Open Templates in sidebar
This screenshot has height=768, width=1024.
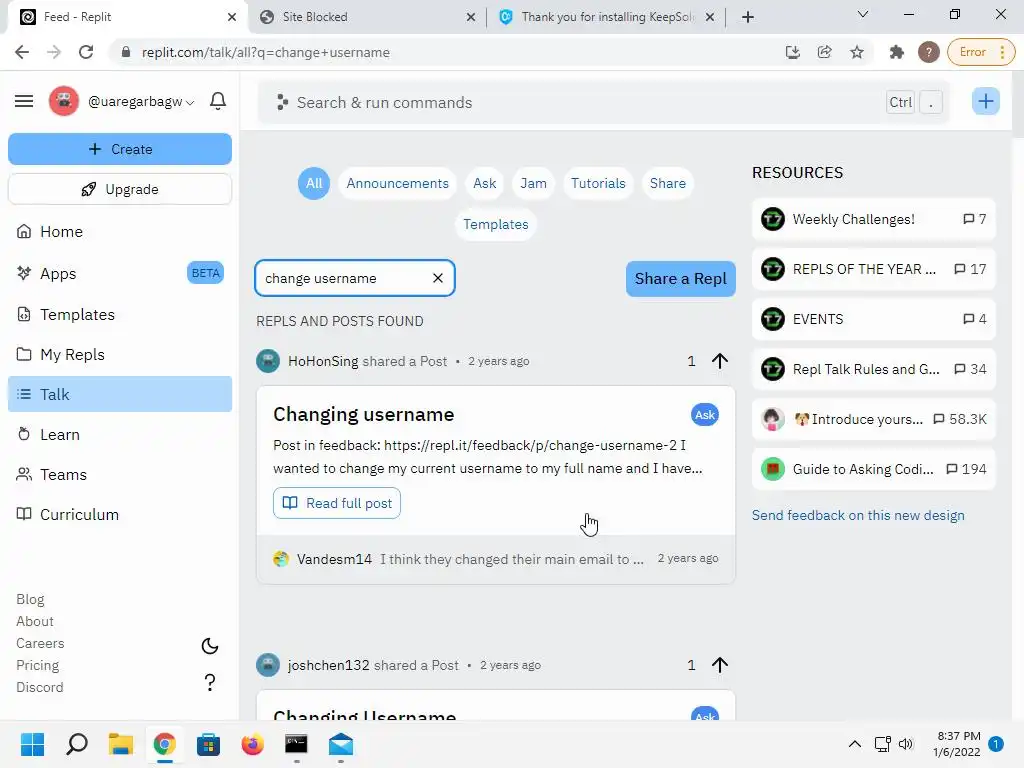pos(120,315)
